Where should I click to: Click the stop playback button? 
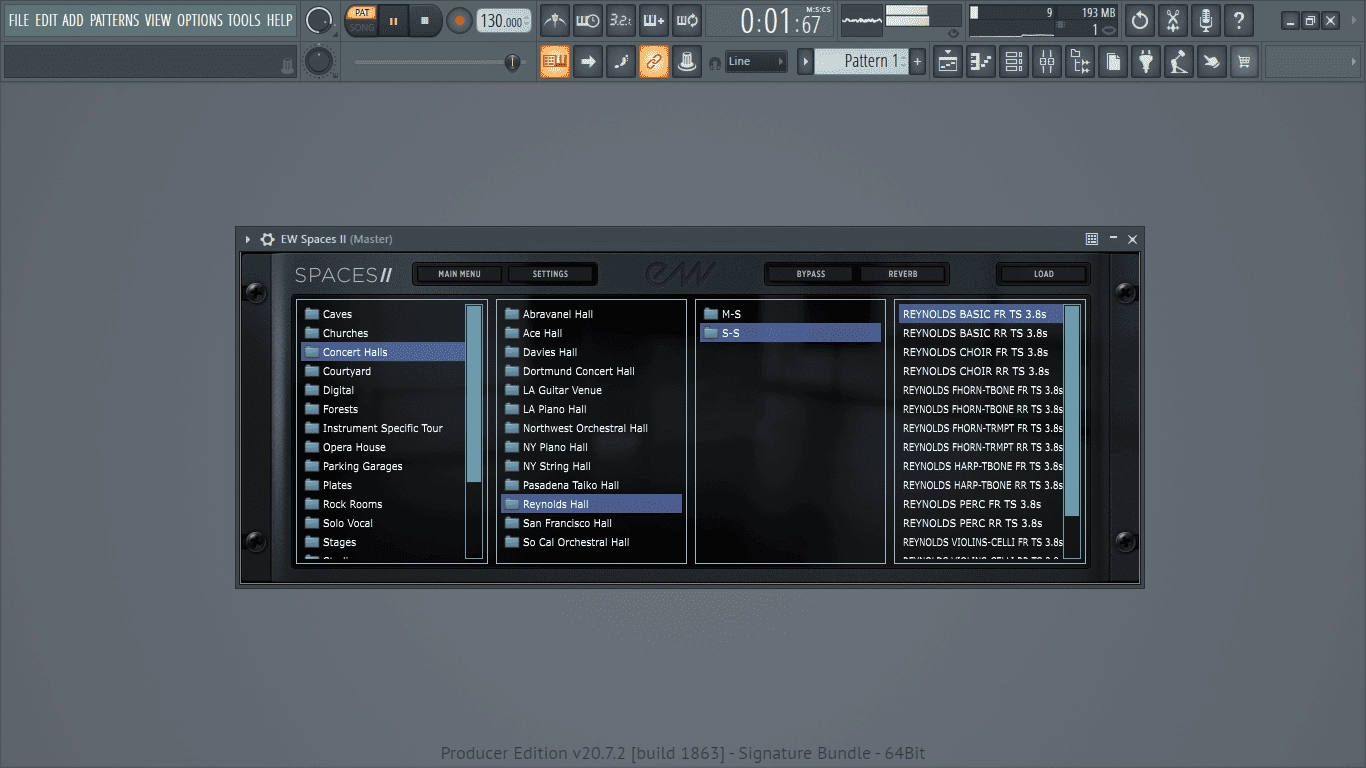(425, 20)
